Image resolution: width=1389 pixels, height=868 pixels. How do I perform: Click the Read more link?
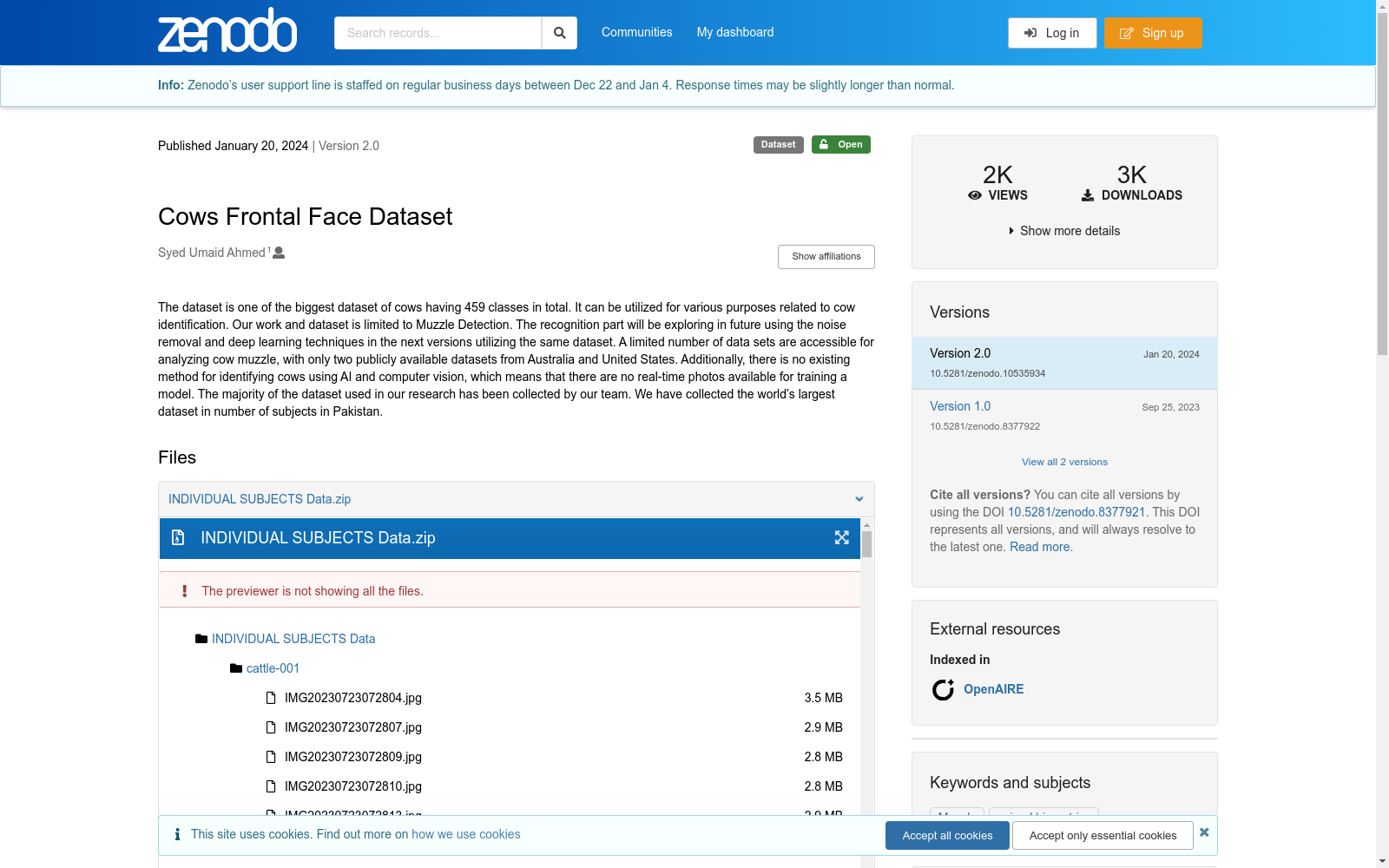(x=1040, y=547)
